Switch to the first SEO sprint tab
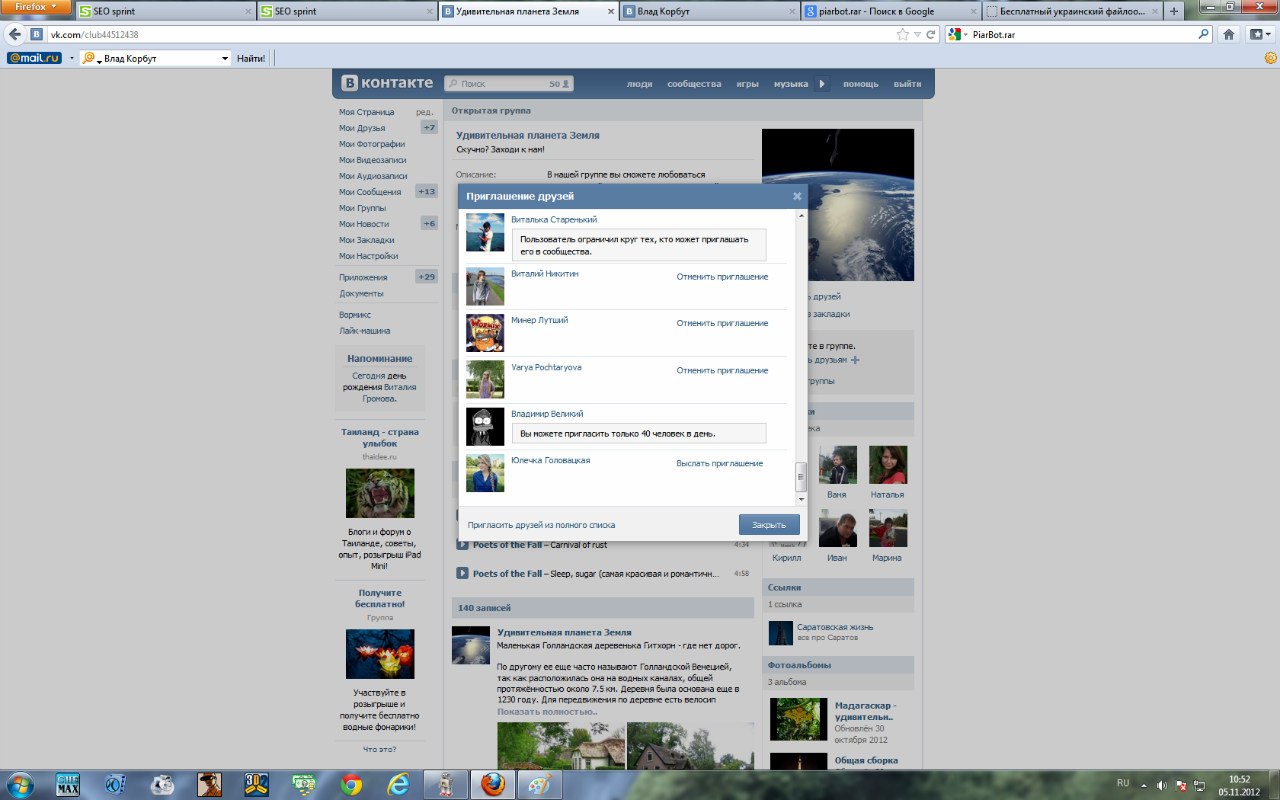Image resolution: width=1280 pixels, height=800 pixels. [x=165, y=11]
